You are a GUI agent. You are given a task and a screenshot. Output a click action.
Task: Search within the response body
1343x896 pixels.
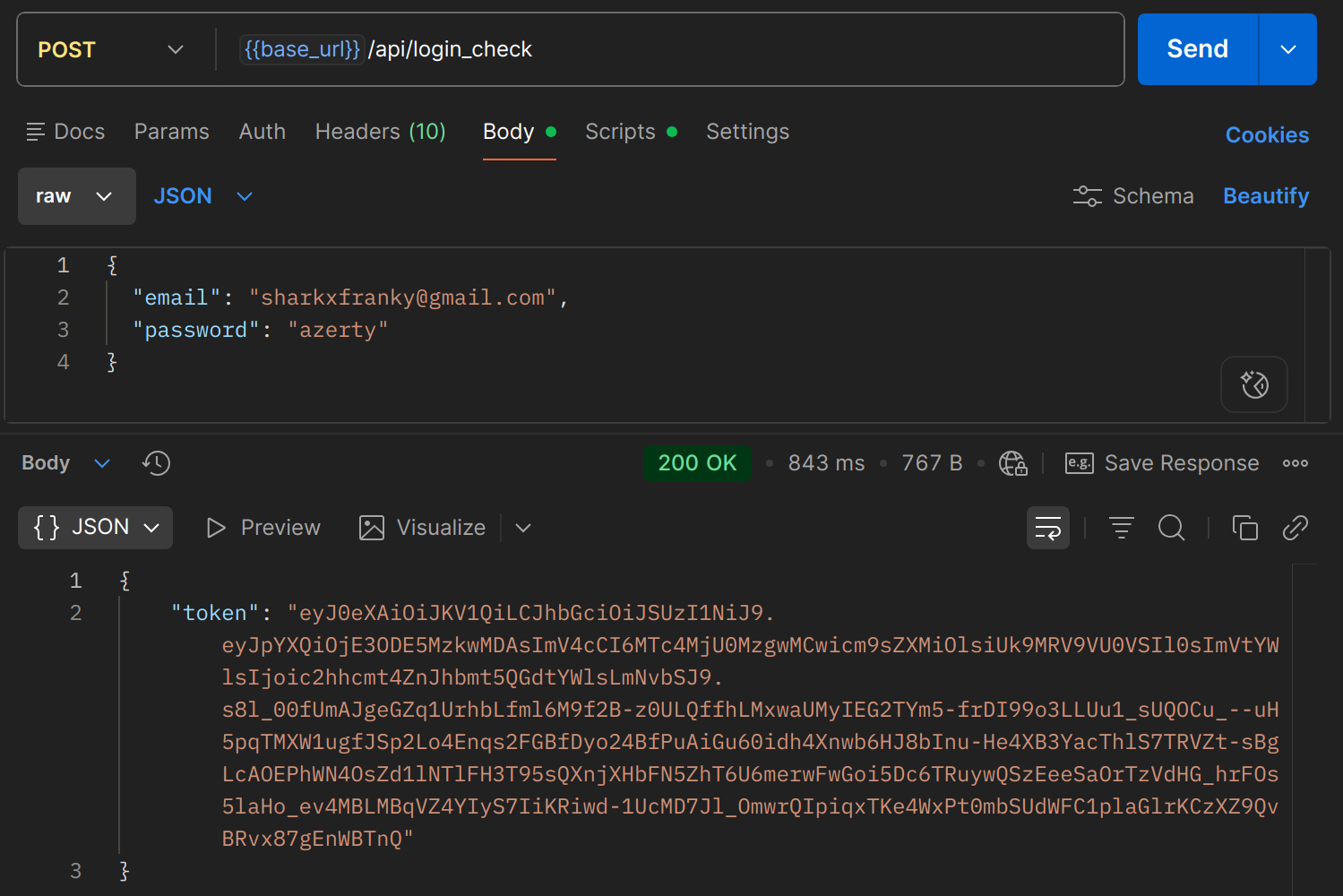click(x=1172, y=528)
